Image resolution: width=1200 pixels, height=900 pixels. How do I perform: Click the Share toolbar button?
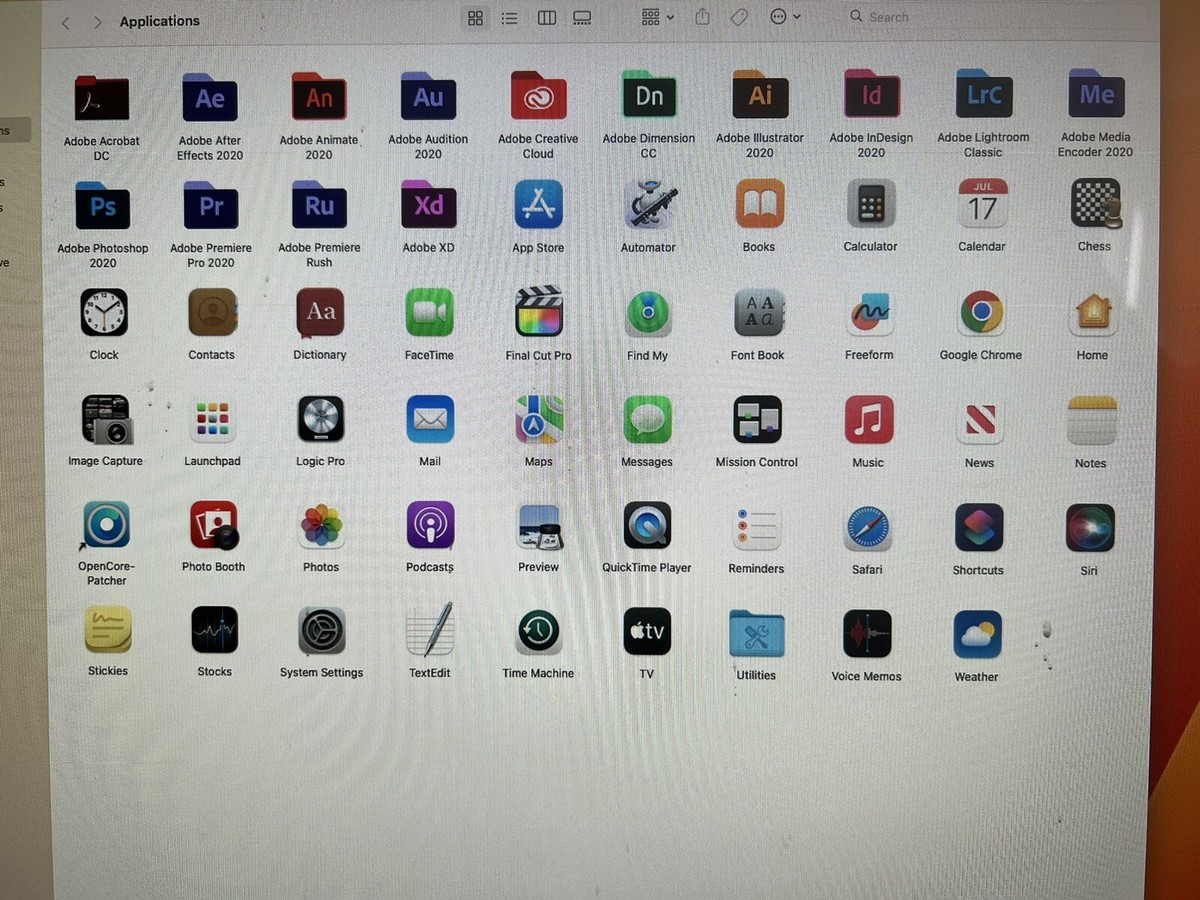coord(703,17)
